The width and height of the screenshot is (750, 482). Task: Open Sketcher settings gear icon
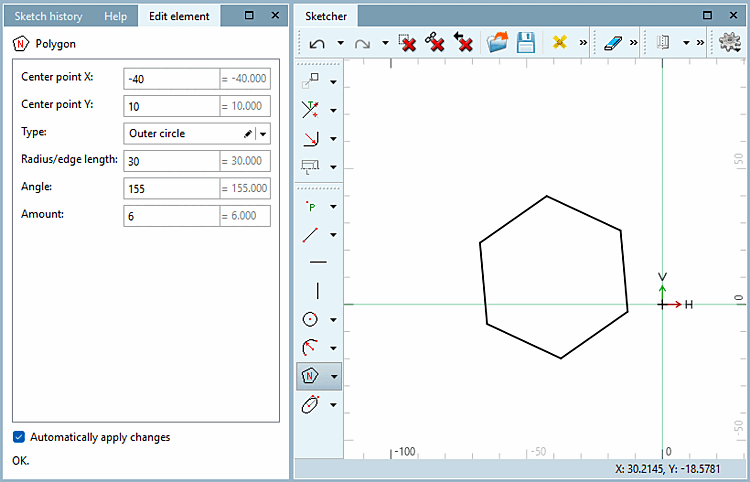tap(729, 43)
